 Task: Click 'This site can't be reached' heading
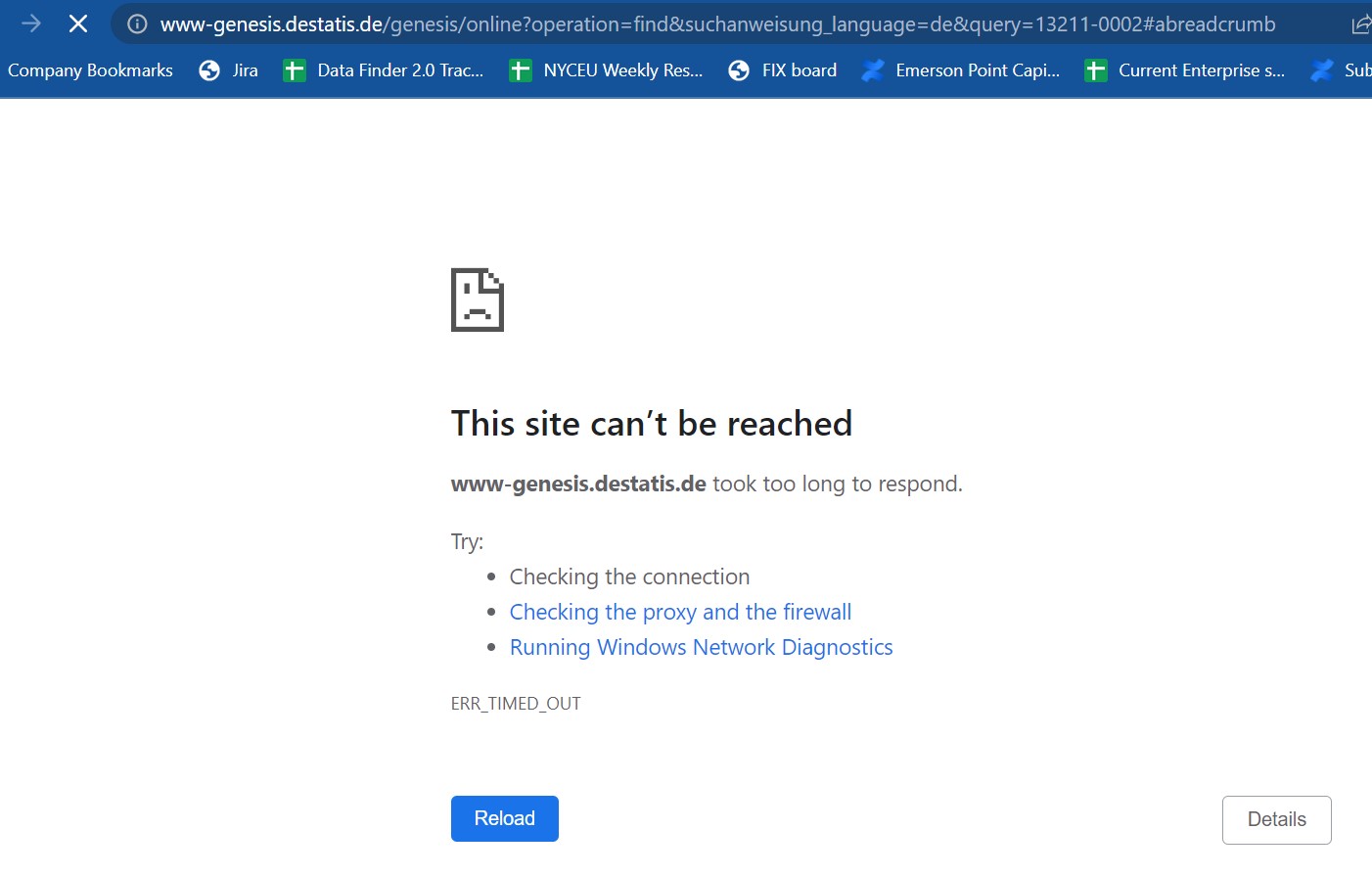[x=651, y=424]
